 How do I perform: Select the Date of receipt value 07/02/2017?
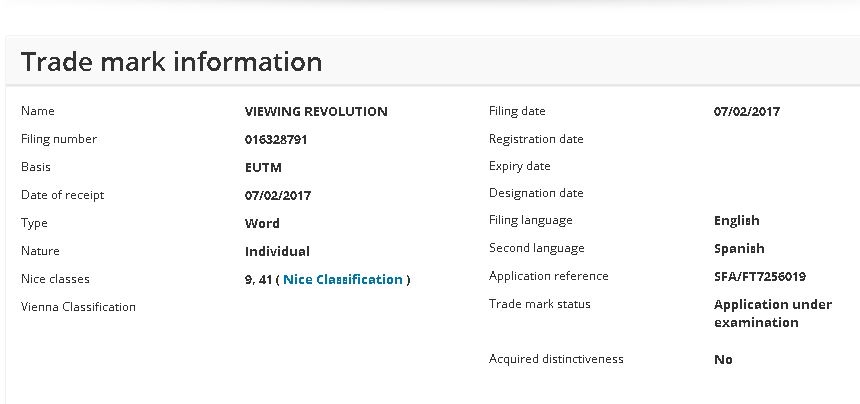coord(278,196)
